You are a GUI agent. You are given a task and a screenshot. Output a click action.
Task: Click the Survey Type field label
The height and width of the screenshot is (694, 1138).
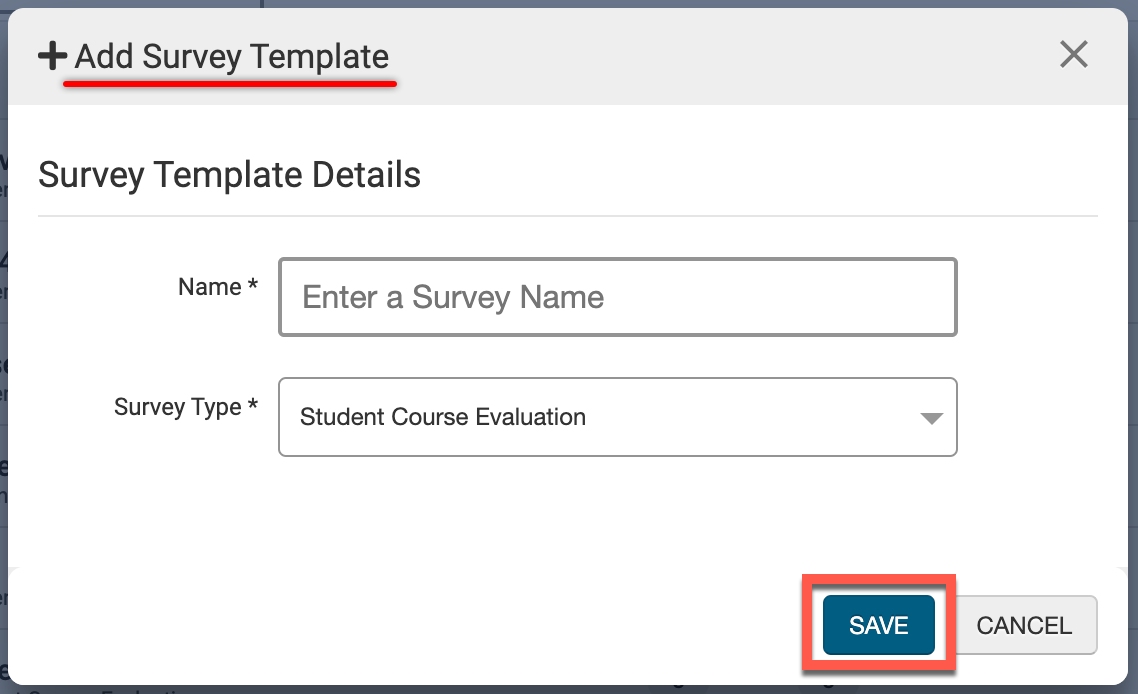tap(177, 407)
